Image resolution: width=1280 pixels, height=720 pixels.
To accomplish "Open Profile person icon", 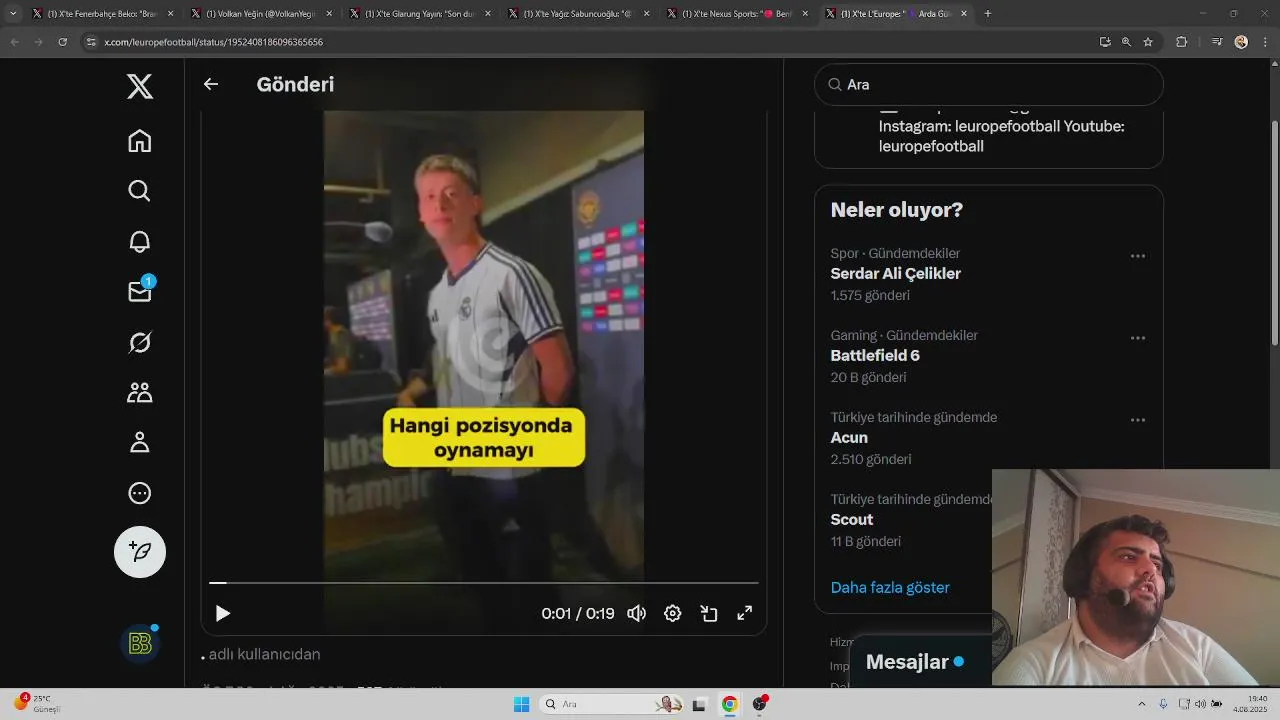I will tap(140, 442).
